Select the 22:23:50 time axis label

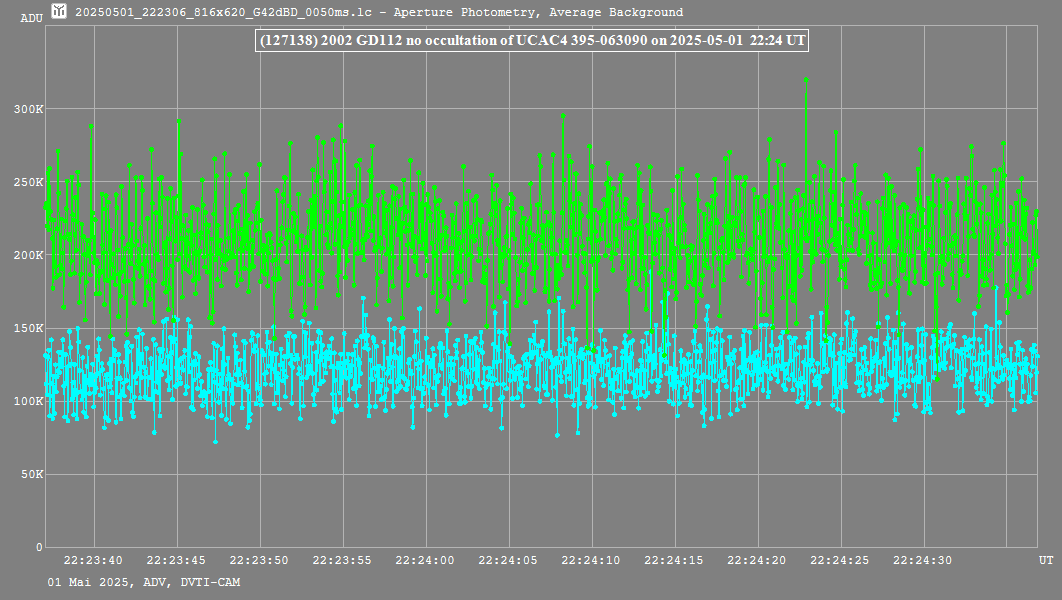coord(260,561)
